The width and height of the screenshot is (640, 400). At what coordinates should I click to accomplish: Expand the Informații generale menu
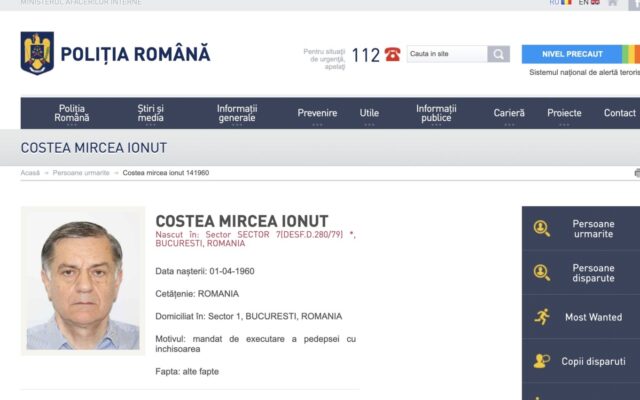point(237,113)
